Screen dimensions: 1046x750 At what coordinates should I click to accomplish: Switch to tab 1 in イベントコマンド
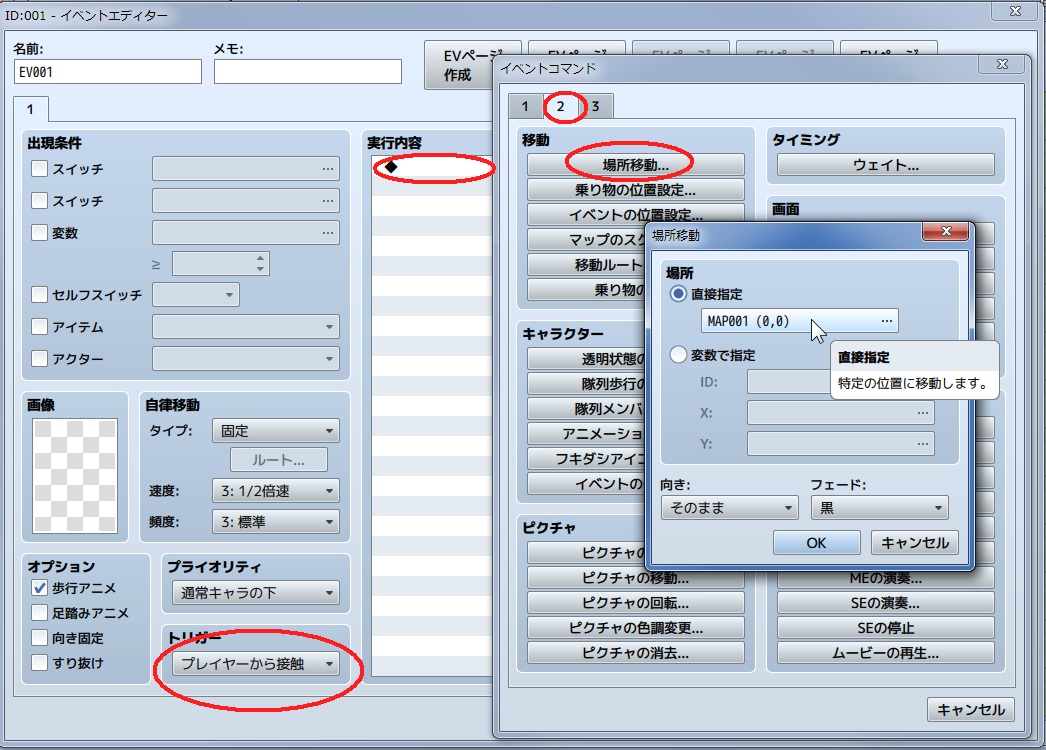(x=525, y=107)
